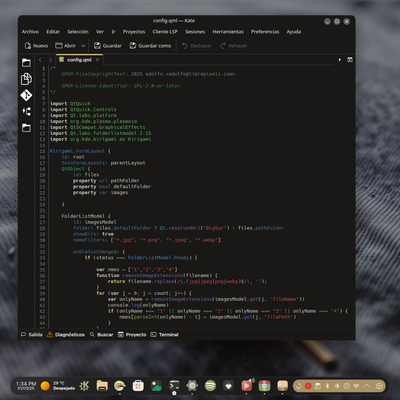
Task: Open the Sesiones menu
Action: [x=195, y=32]
